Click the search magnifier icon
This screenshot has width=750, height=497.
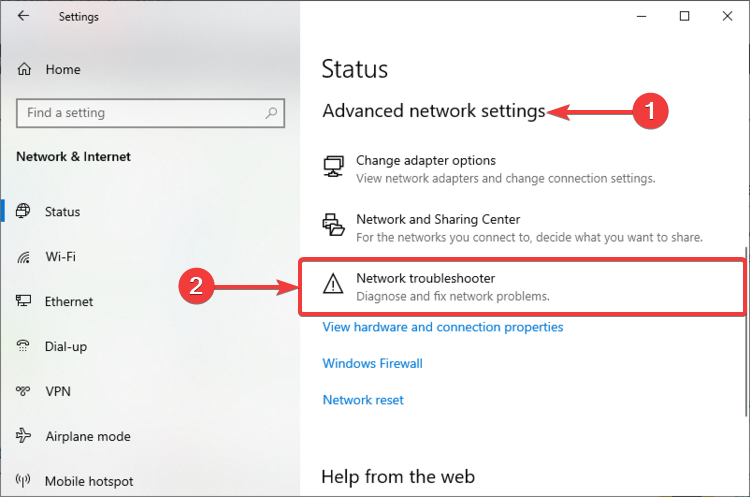pyautogui.click(x=270, y=113)
